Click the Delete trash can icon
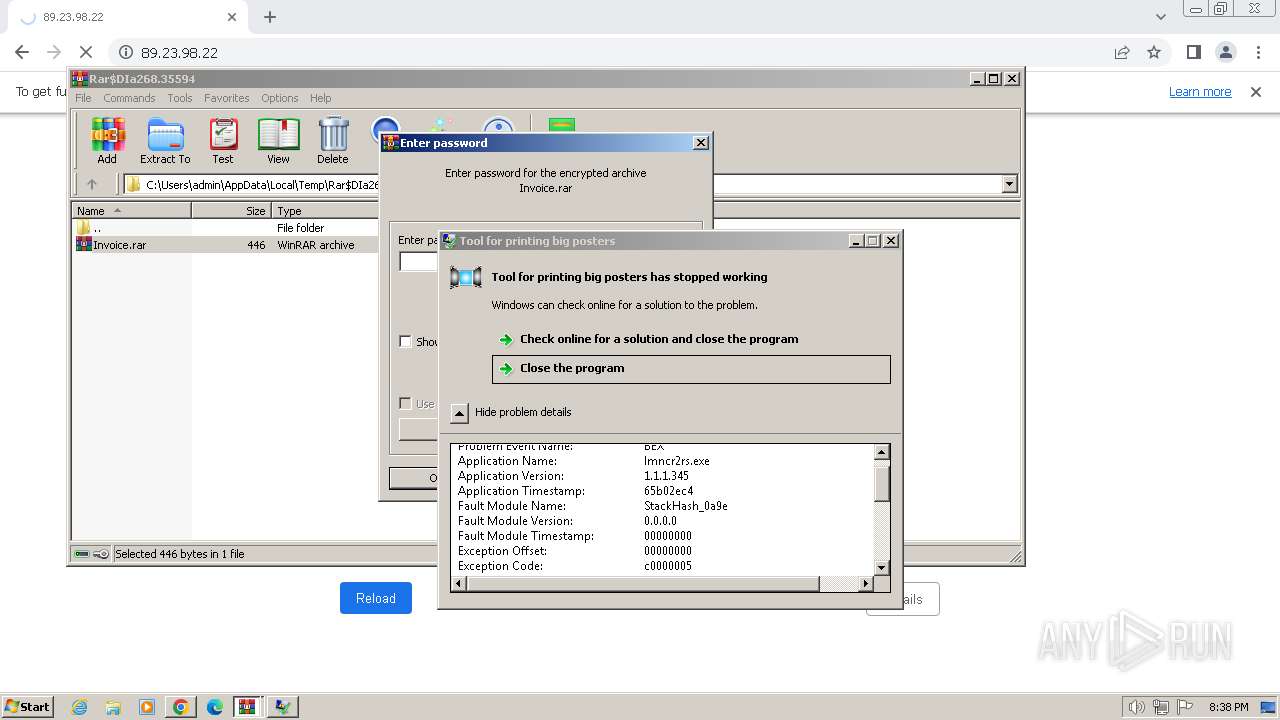The height and width of the screenshot is (720, 1280). pyautogui.click(x=333, y=141)
